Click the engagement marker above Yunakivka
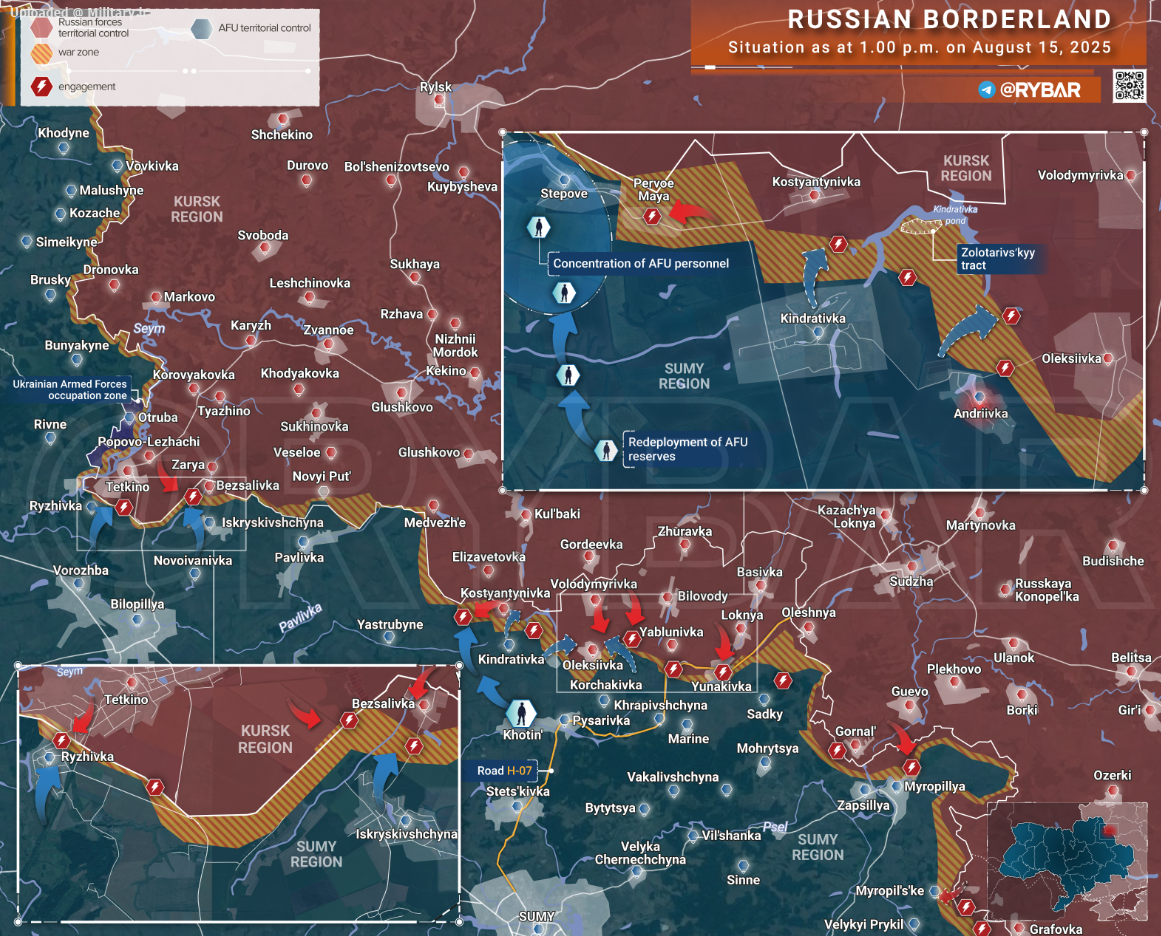The height and width of the screenshot is (936, 1161). coord(723,672)
